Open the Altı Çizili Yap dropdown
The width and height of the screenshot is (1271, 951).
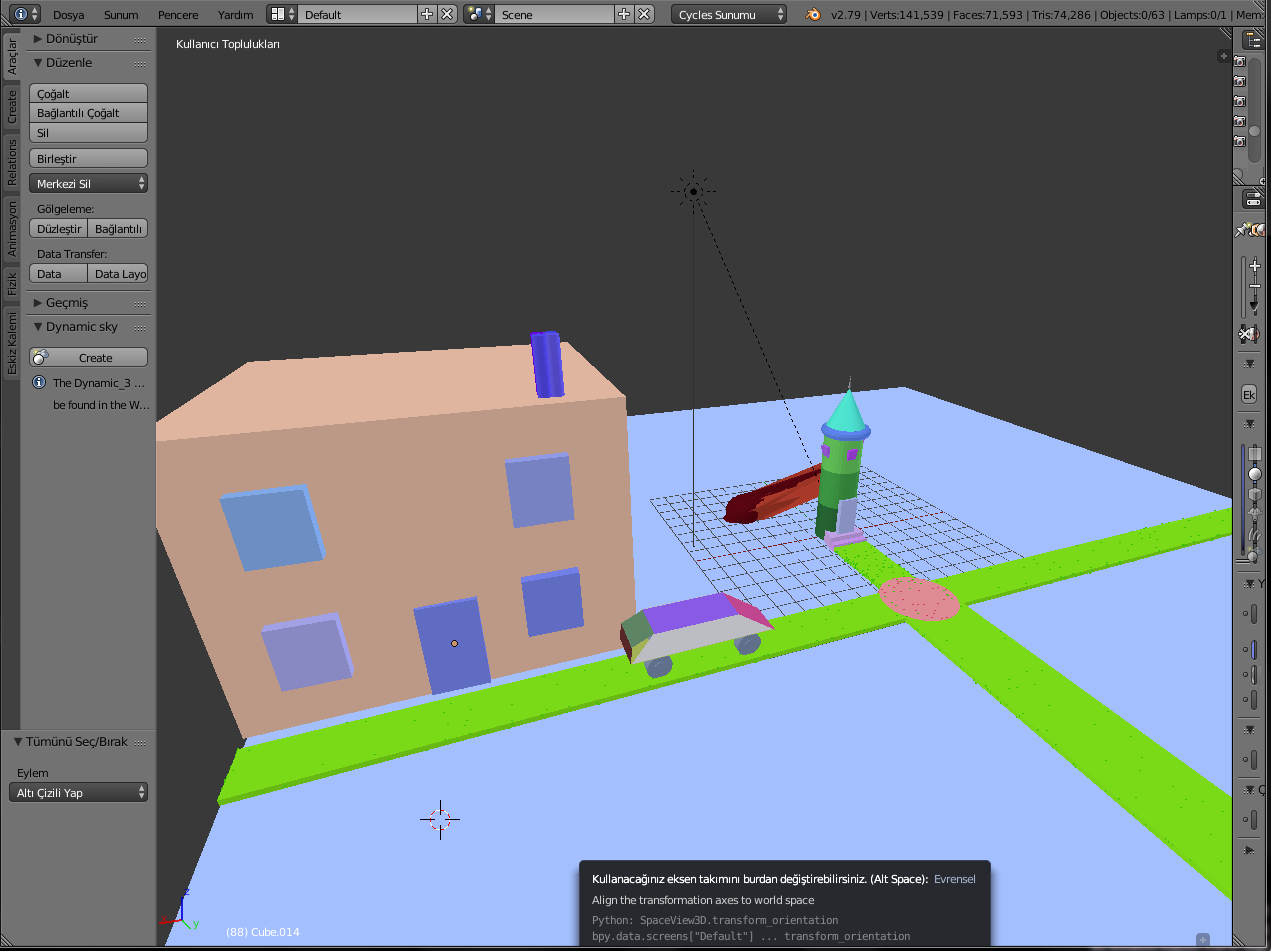pos(80,792)
